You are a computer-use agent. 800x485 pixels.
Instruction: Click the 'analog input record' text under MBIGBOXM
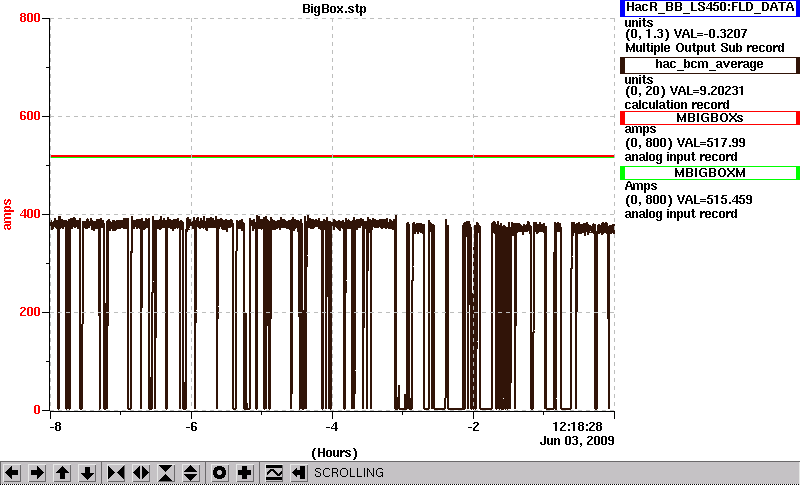(x=681, y=214)
